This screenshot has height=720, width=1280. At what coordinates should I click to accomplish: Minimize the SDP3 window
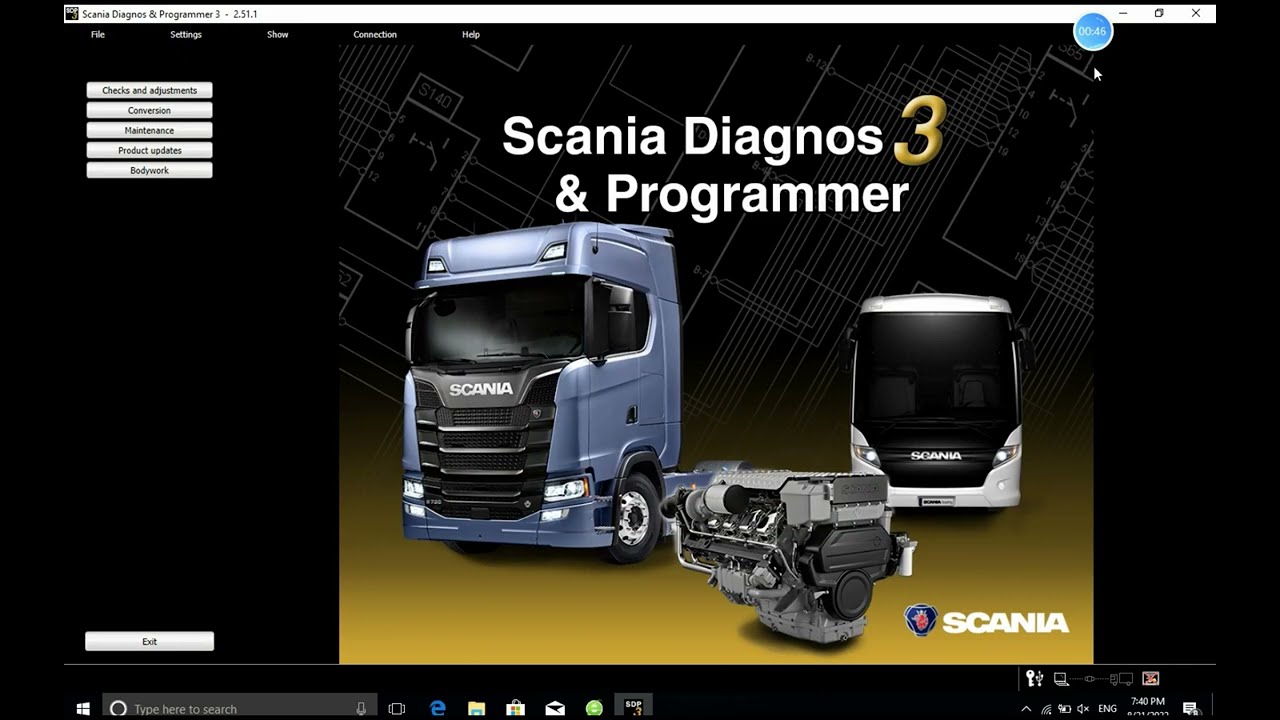tap(1123, 13)
